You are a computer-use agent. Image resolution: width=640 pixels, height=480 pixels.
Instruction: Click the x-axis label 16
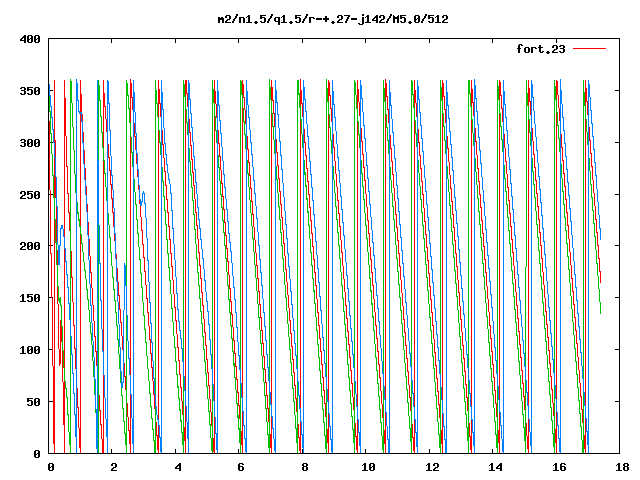[x=559, y=467]
